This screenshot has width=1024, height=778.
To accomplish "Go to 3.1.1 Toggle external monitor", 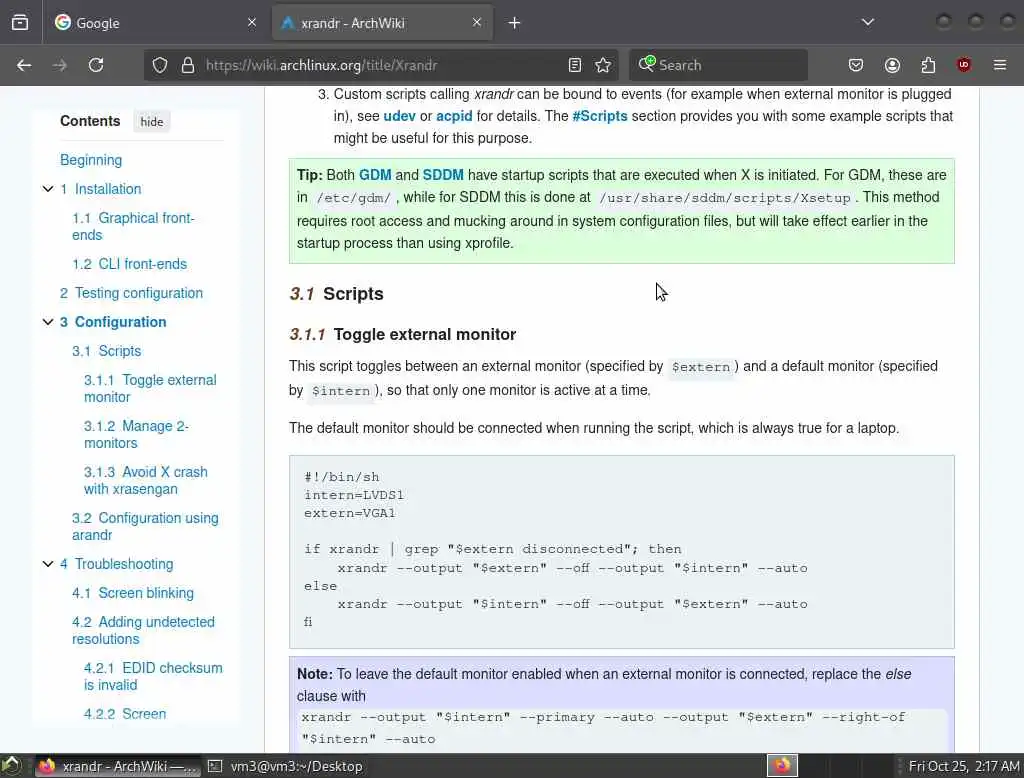I will coord(150,388).
